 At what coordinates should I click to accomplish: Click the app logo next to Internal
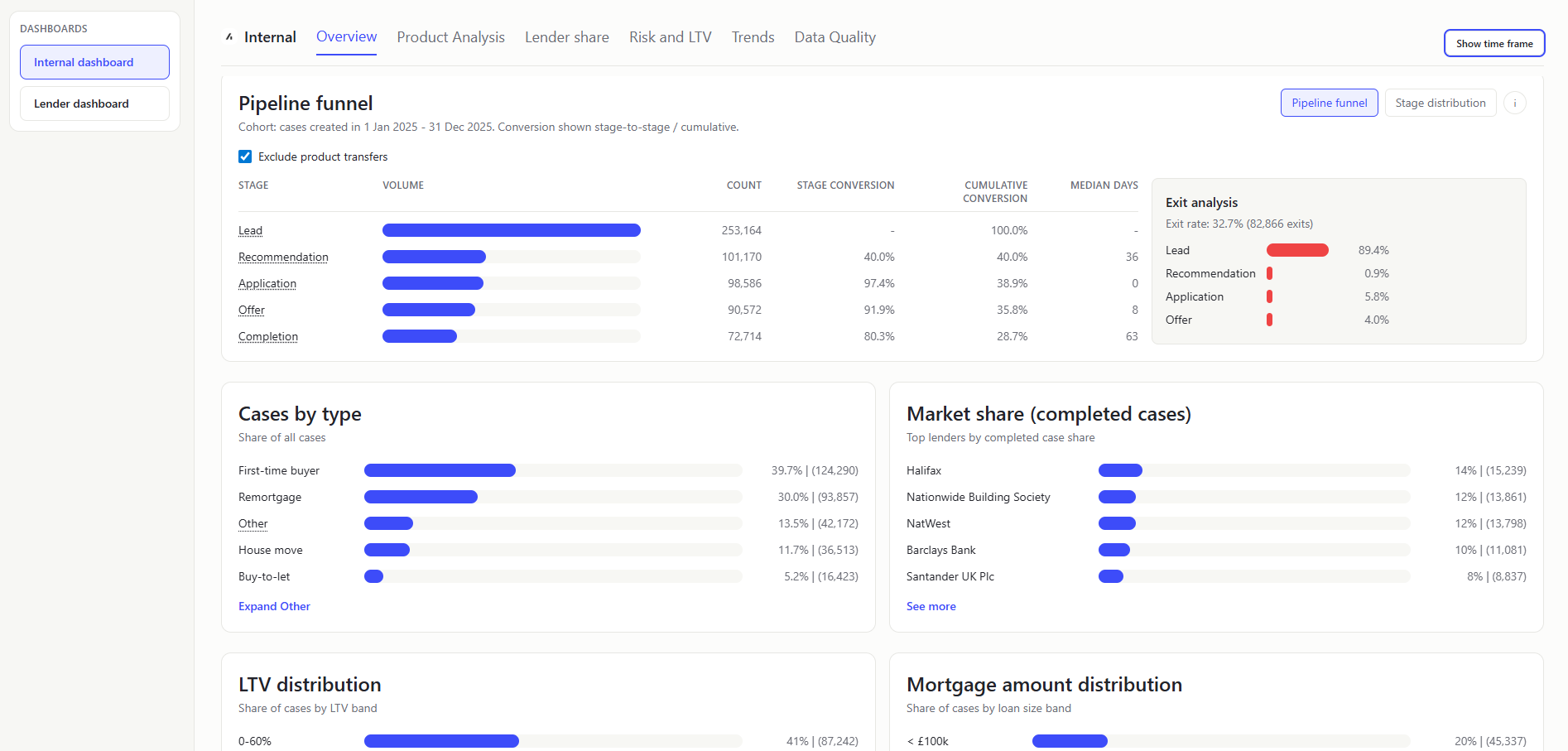[228, 36]
